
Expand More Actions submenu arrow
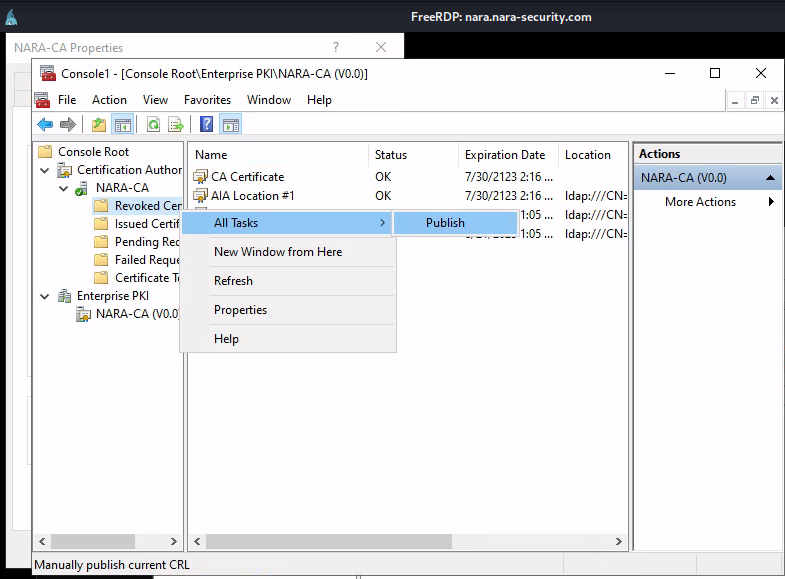(x=771, y=202)
